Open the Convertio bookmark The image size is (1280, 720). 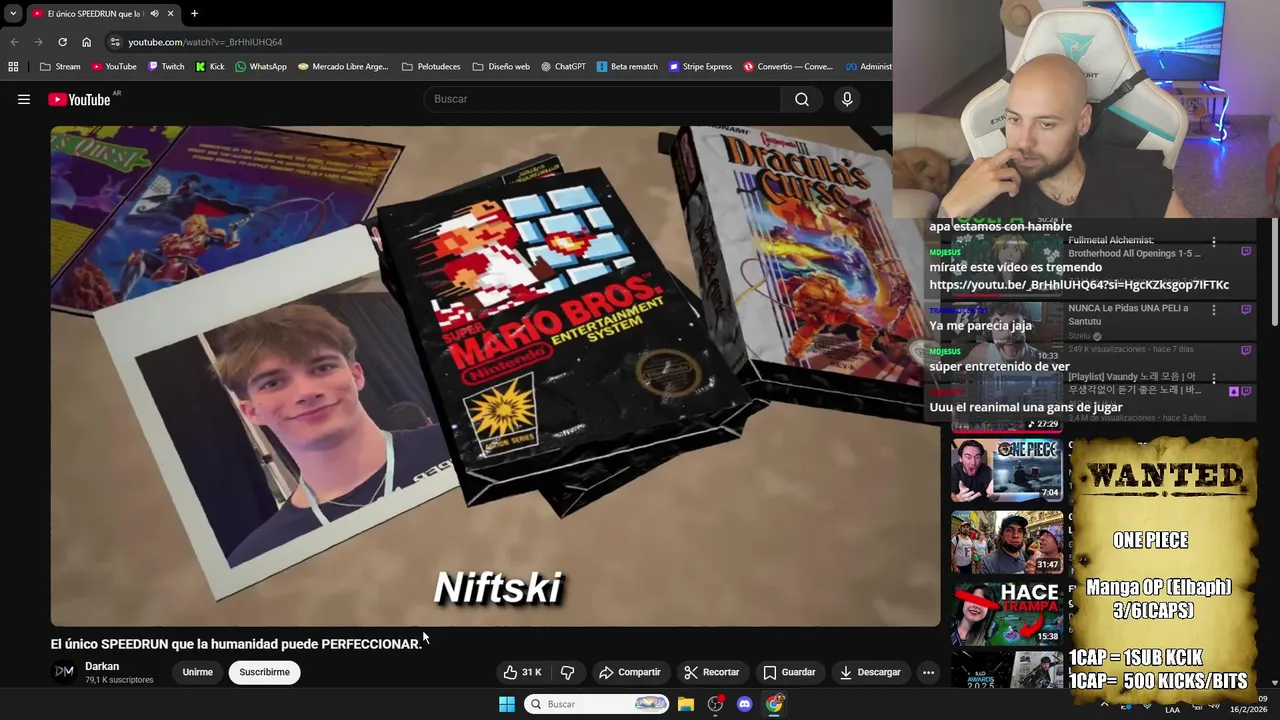(788, 67)
